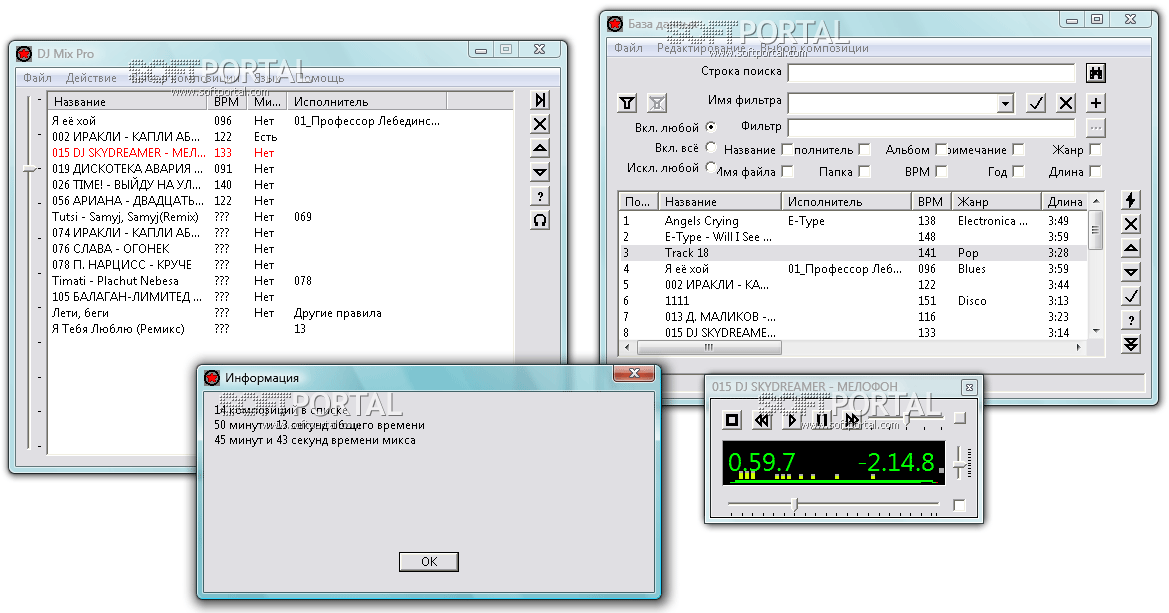1169x613 pixels.
Task: Expand the 'Имя фильтра' dropdown
Action: [1006, 103]
